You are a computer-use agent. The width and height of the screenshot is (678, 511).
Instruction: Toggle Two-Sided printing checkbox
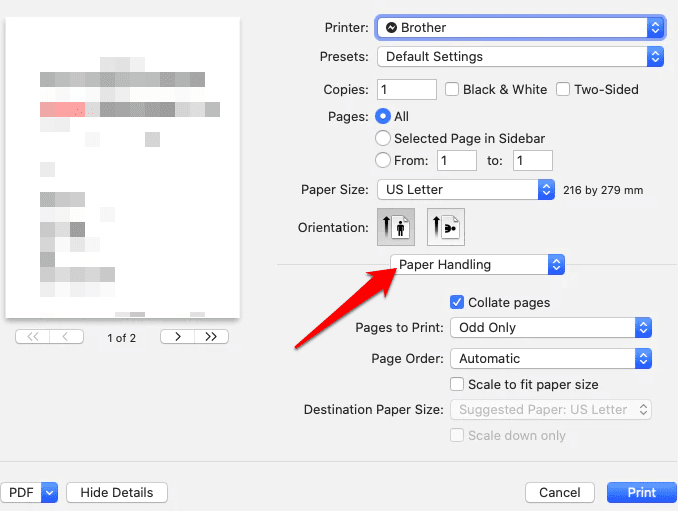(564, 89)
